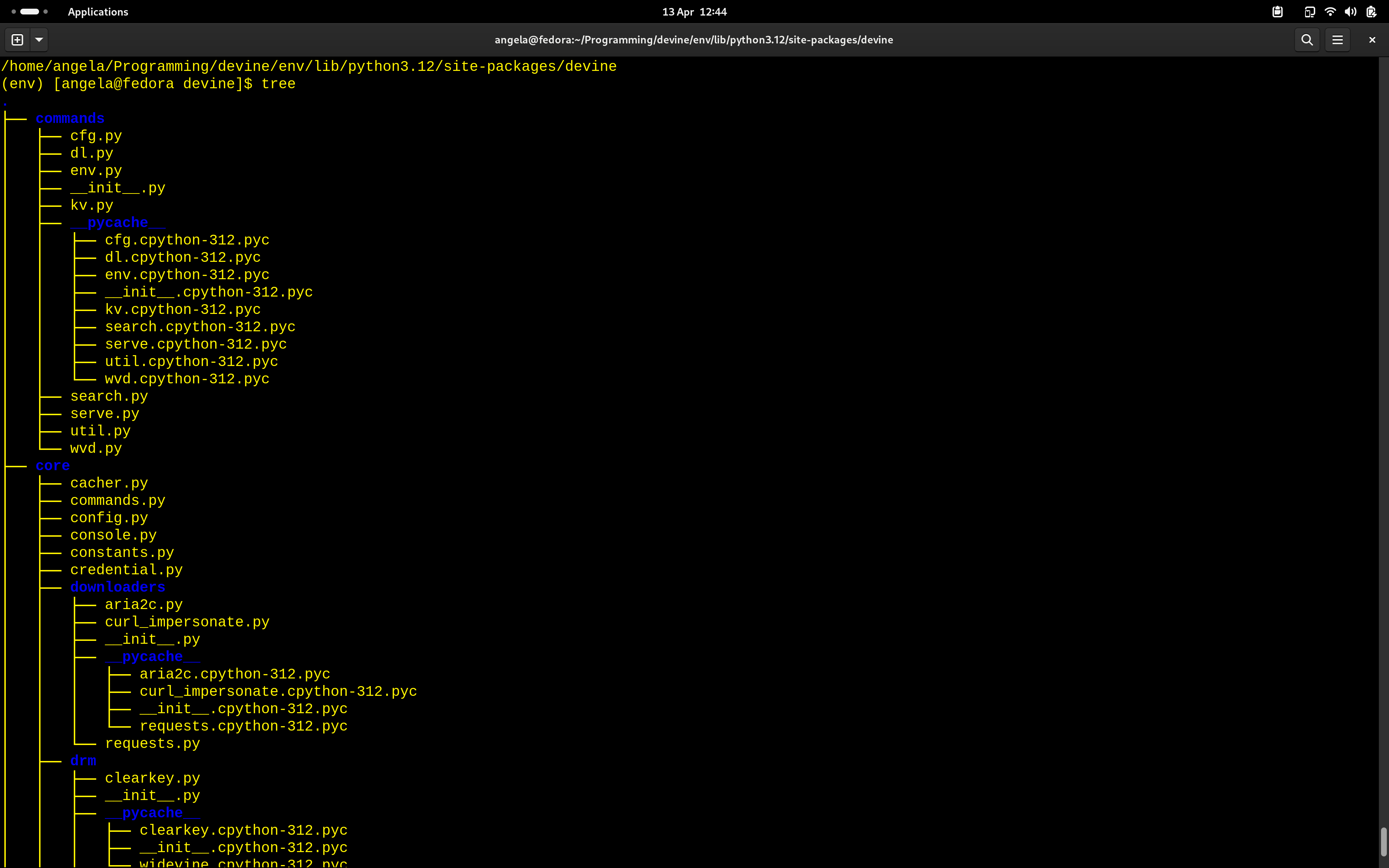Click the workspace indicator dots
Viewport: 1389px width, 868px height.
[x=29, y=12]
